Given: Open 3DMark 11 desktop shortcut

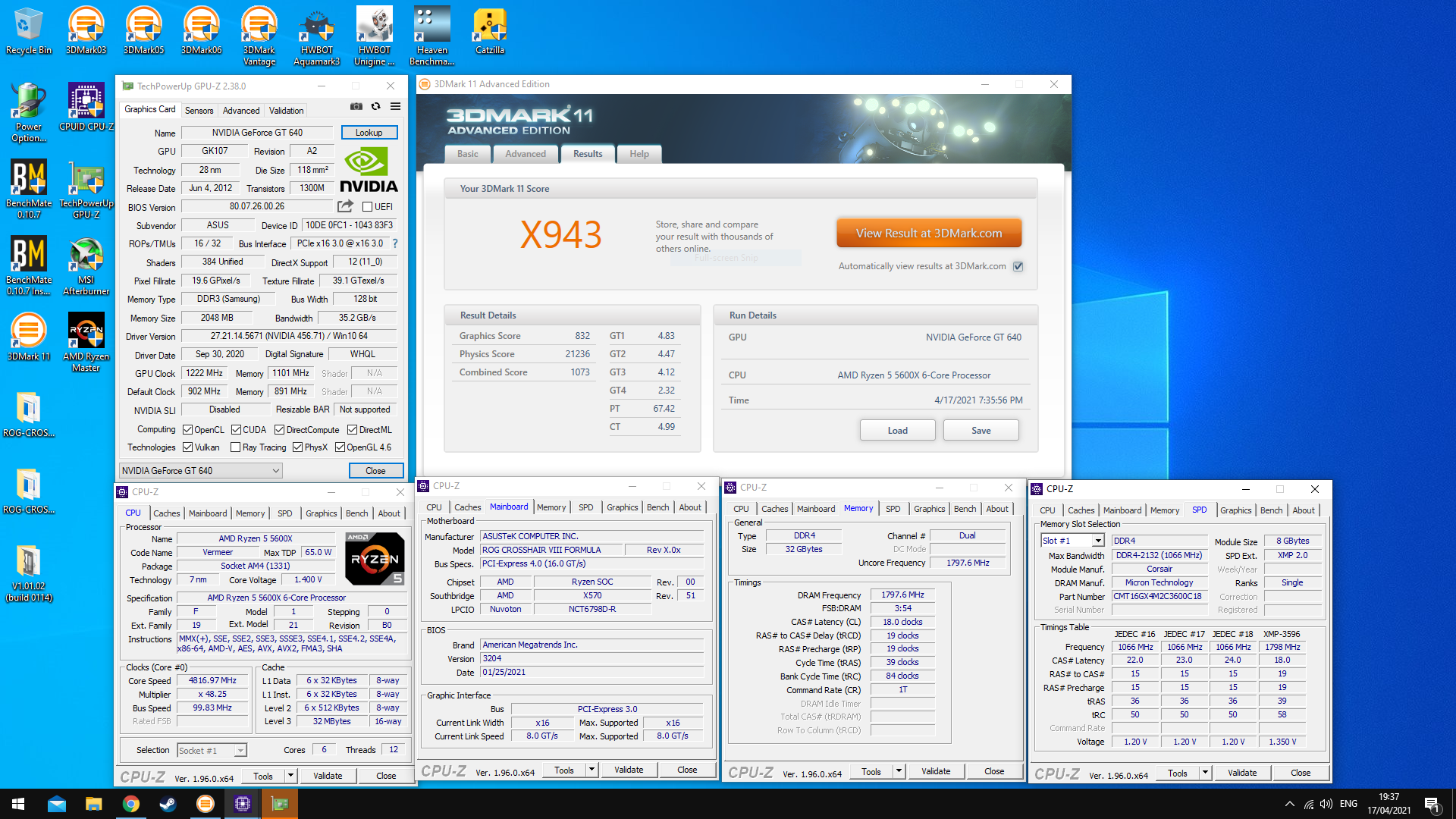Looking at the screenshot, I should tap(29, 337).
